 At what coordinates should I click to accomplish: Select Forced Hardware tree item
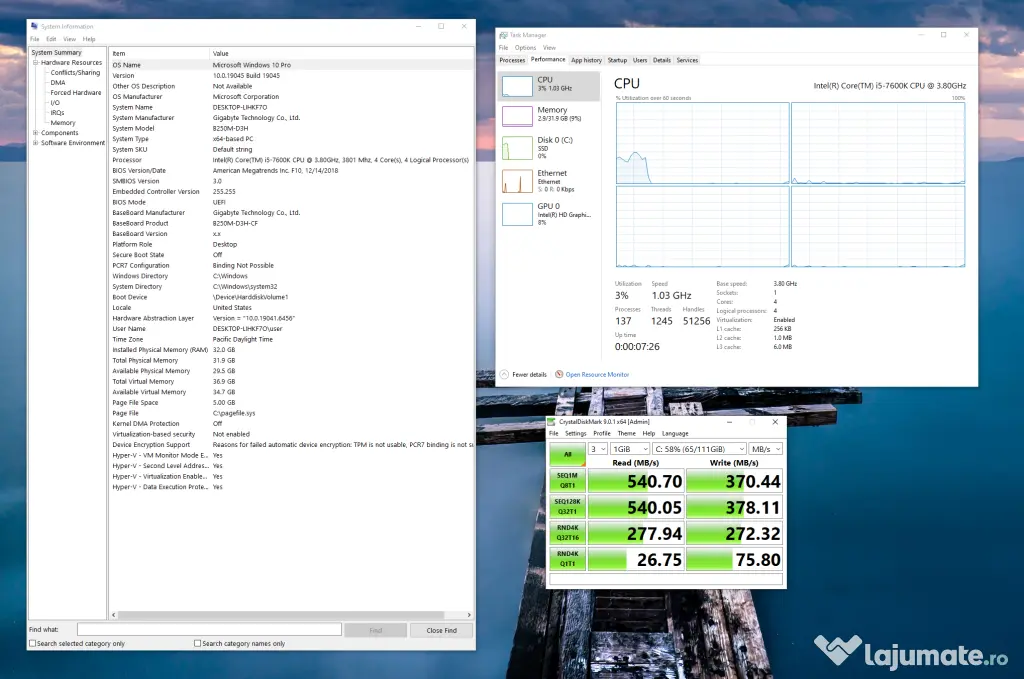[76, 93]
